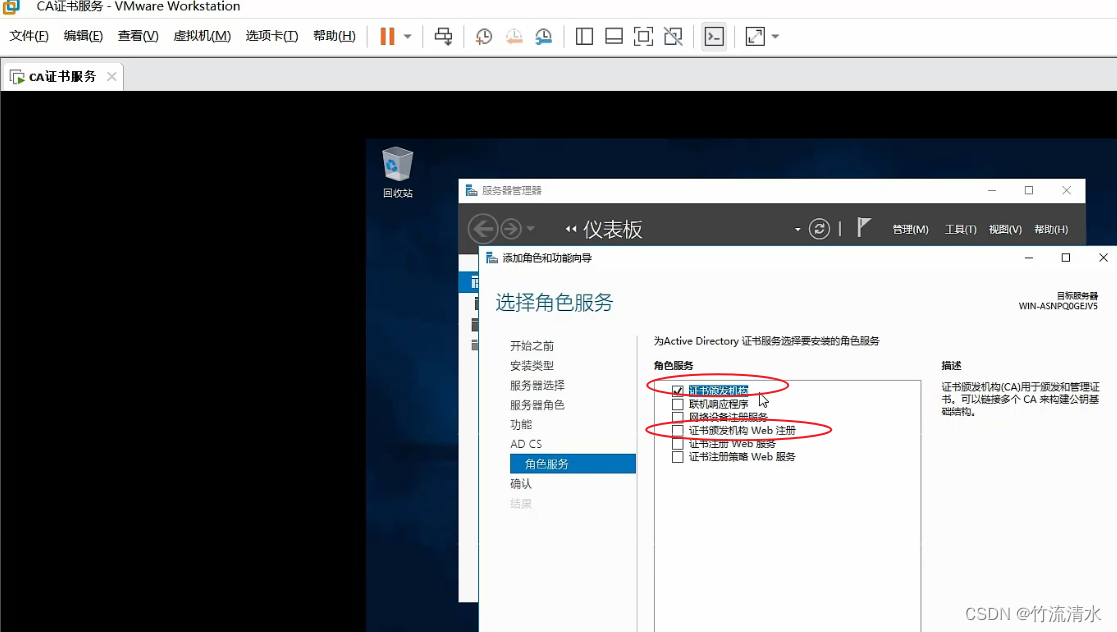Click the stretch guest display icon

[754, 36]
